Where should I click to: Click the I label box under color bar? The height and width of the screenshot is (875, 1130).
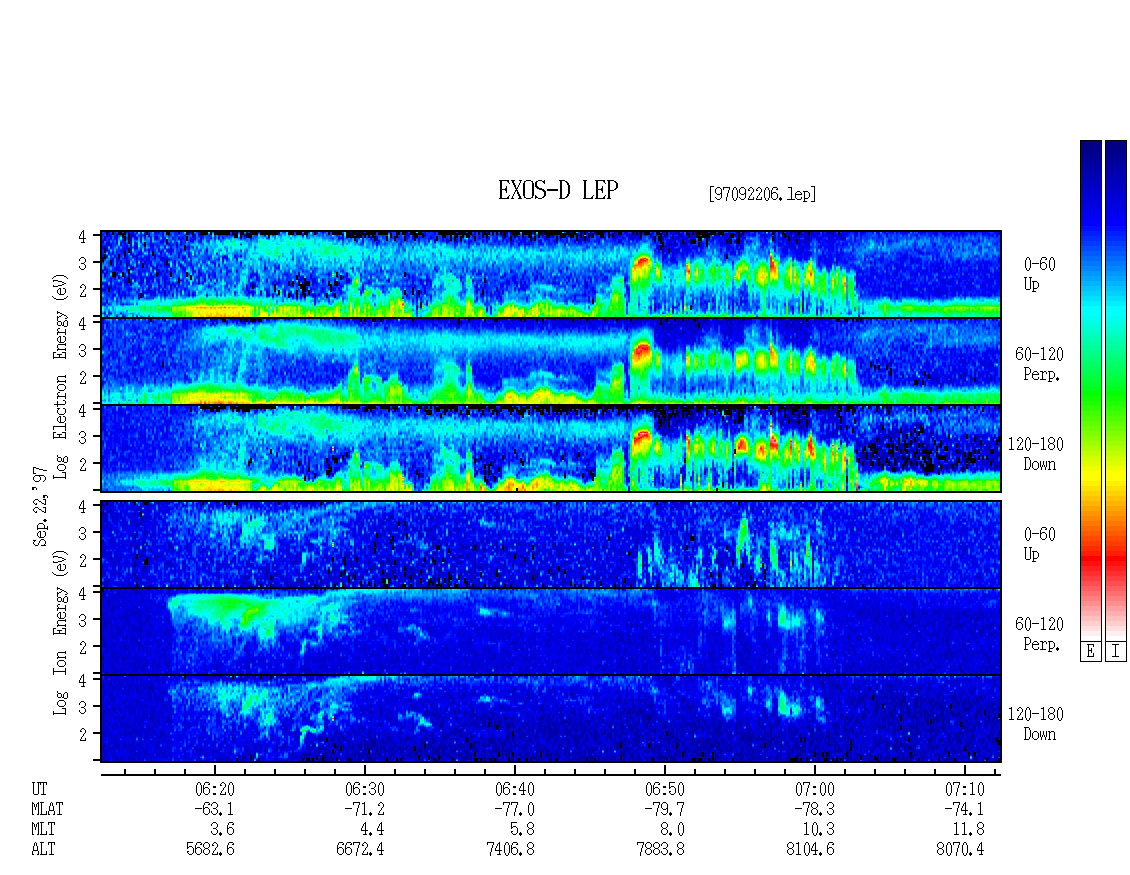coord(1116,652)
